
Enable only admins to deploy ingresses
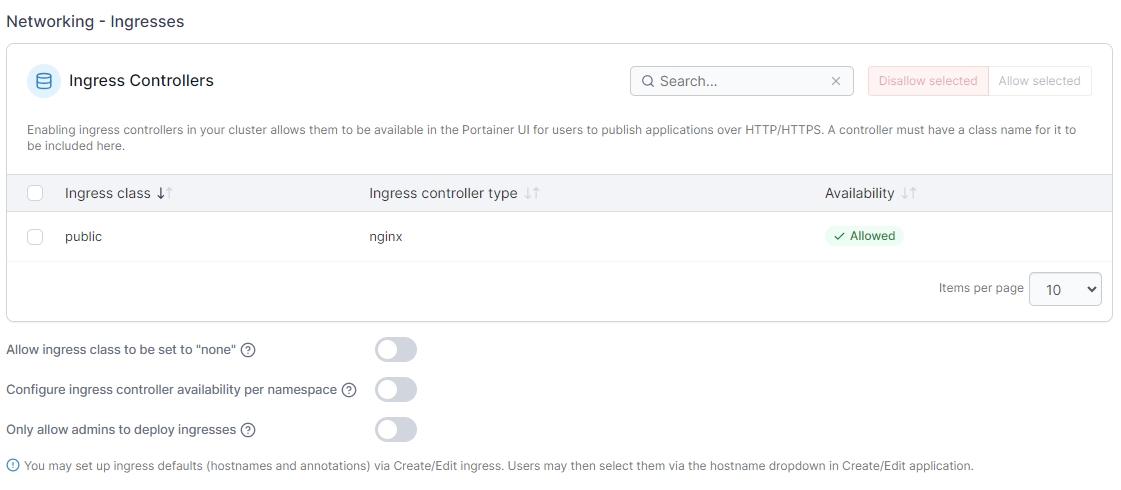click(x=396, y=430)
